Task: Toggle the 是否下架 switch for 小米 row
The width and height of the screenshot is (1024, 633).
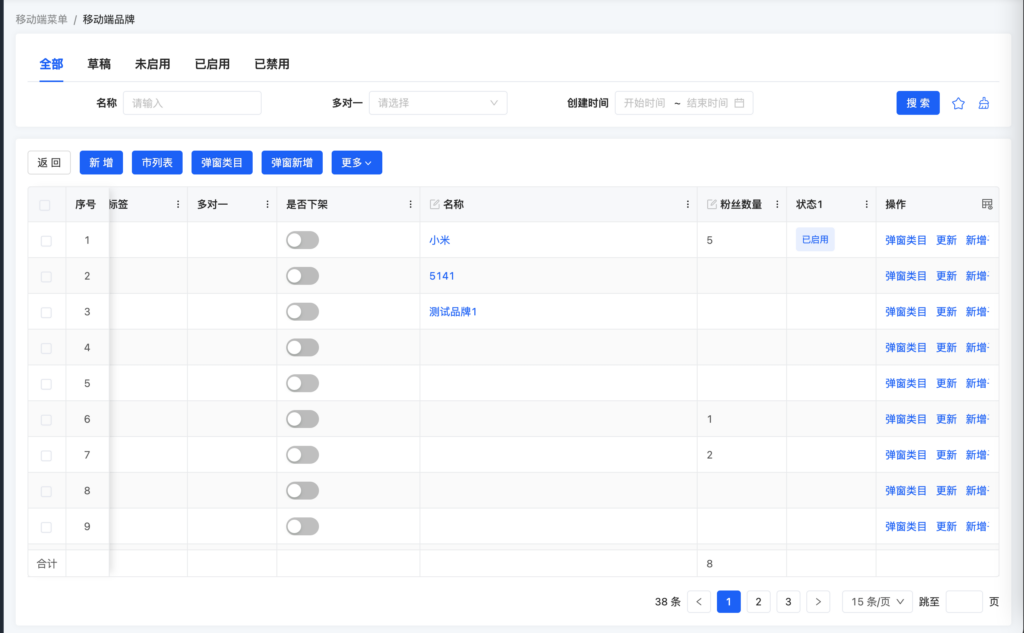Action: click(302, 240)
